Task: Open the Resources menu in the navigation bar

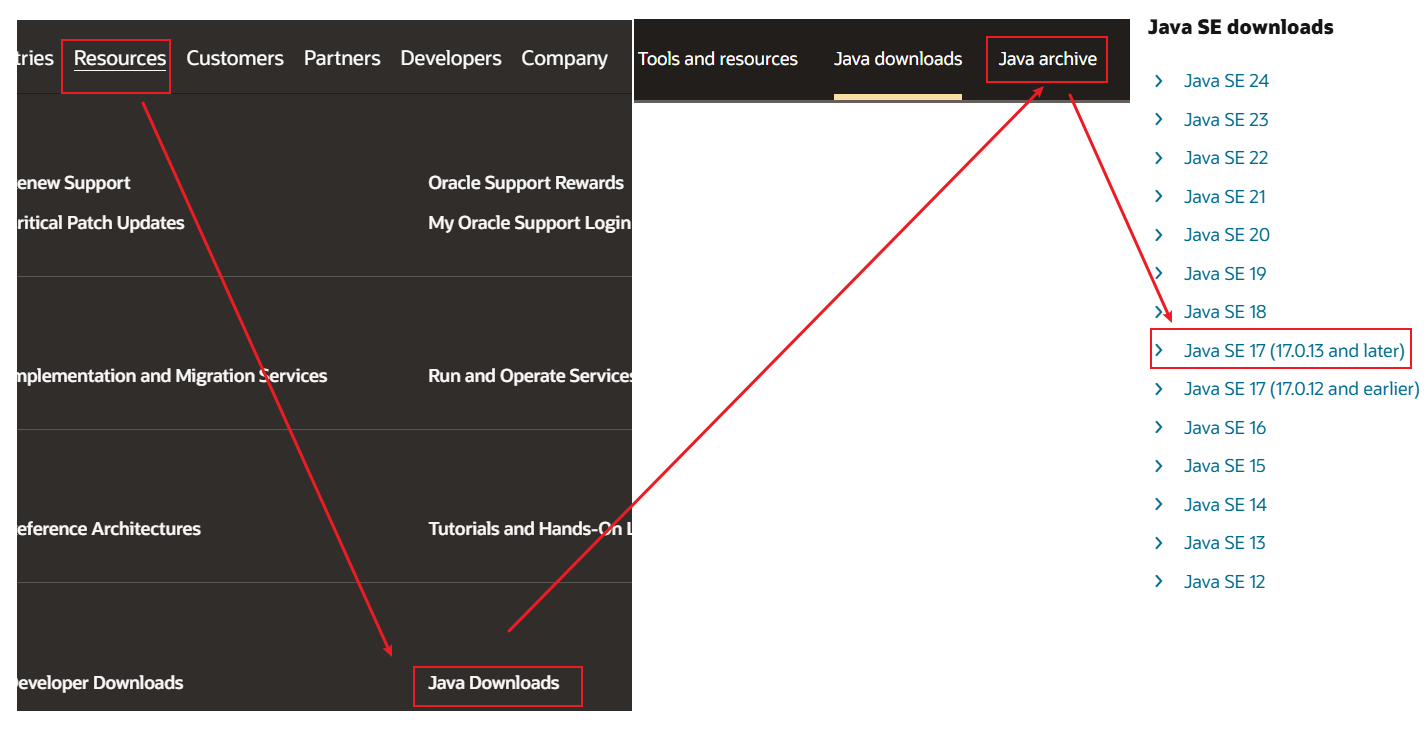Action: pos(120,59)
